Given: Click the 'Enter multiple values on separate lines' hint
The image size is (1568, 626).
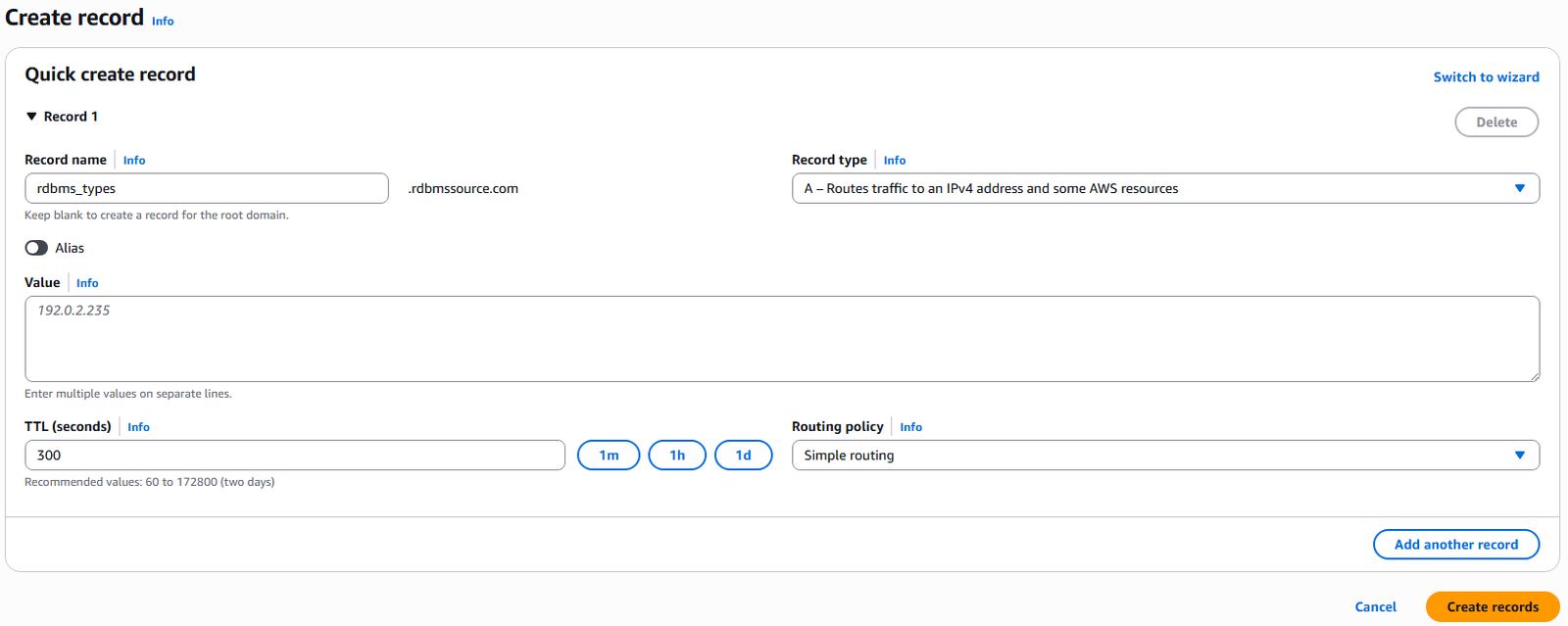Looking at the screenshot, I should [128, 394].
